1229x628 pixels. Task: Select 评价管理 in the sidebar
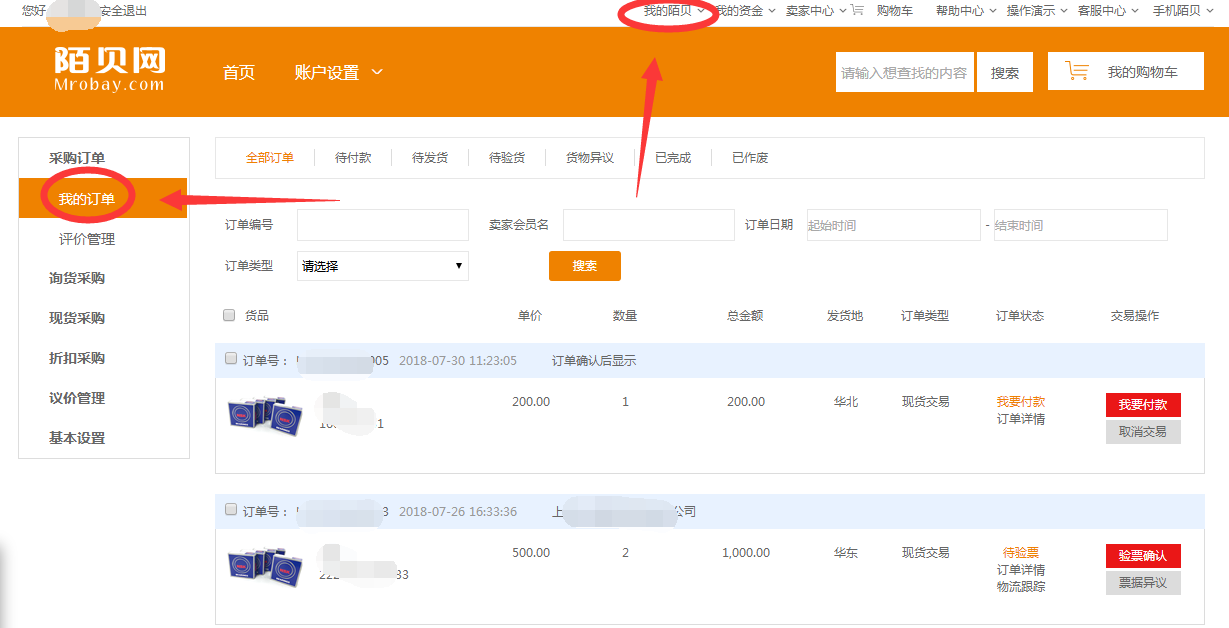pos(87,239)
